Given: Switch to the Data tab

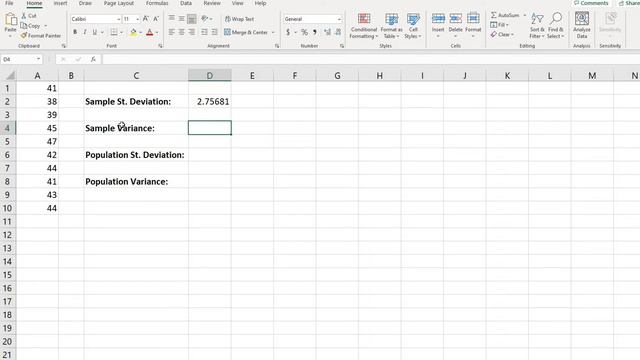Looking at the screenshot, I should pyautogui.click(x=186, y=3).
